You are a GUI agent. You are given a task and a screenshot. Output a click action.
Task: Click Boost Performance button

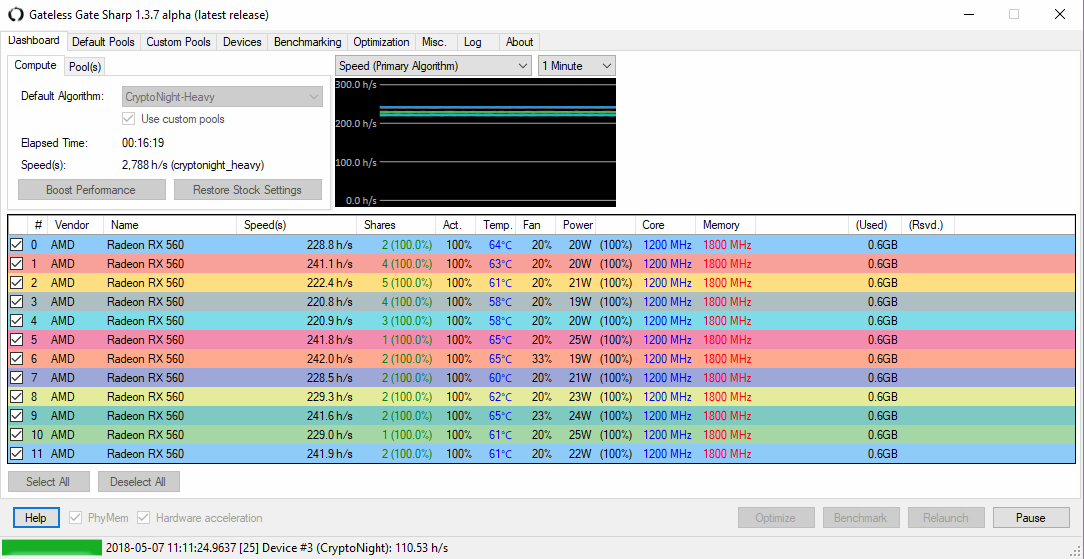[91, 190]
